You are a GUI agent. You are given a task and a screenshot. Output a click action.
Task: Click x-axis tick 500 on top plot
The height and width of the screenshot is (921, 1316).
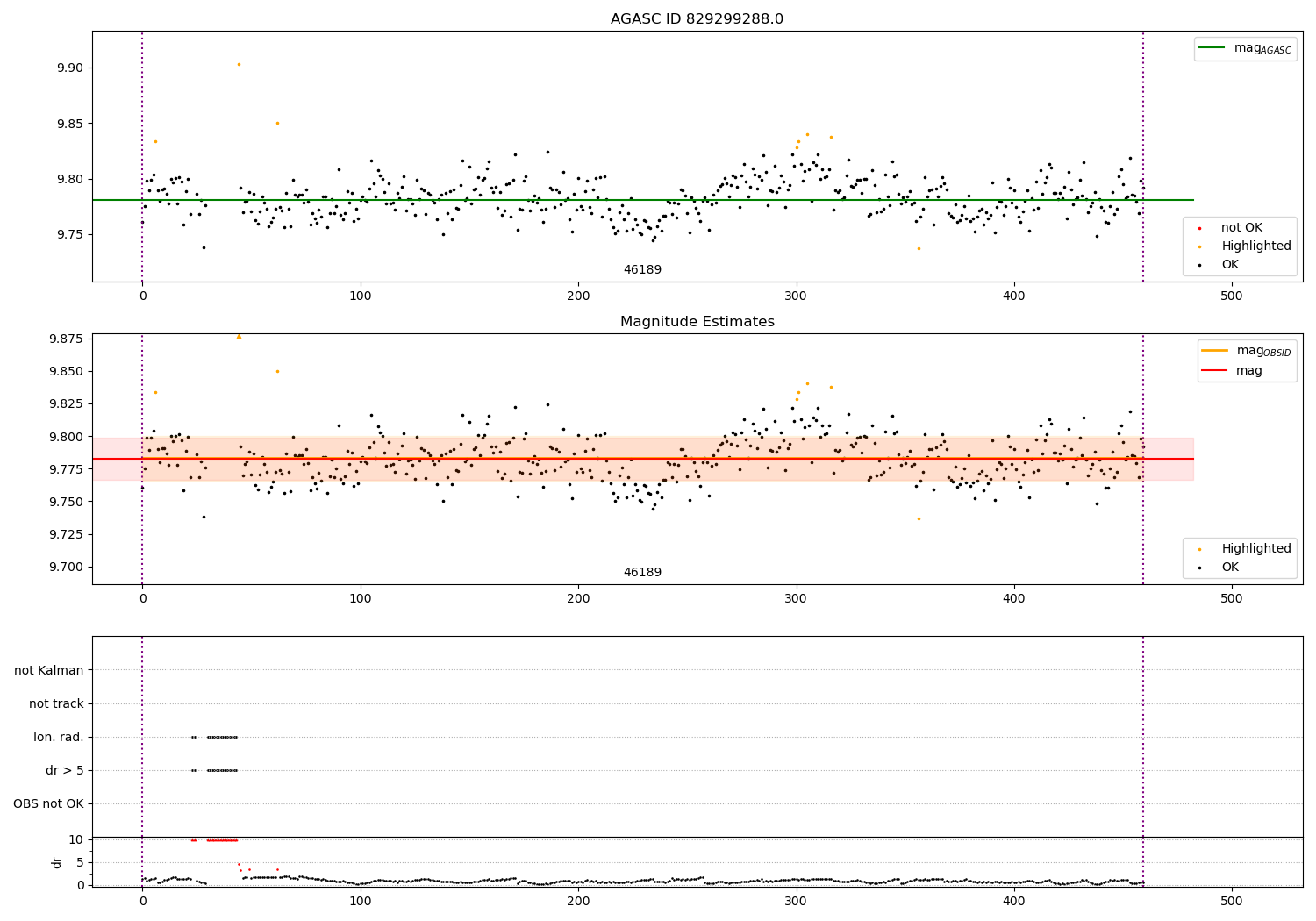tap(1232, 296)
